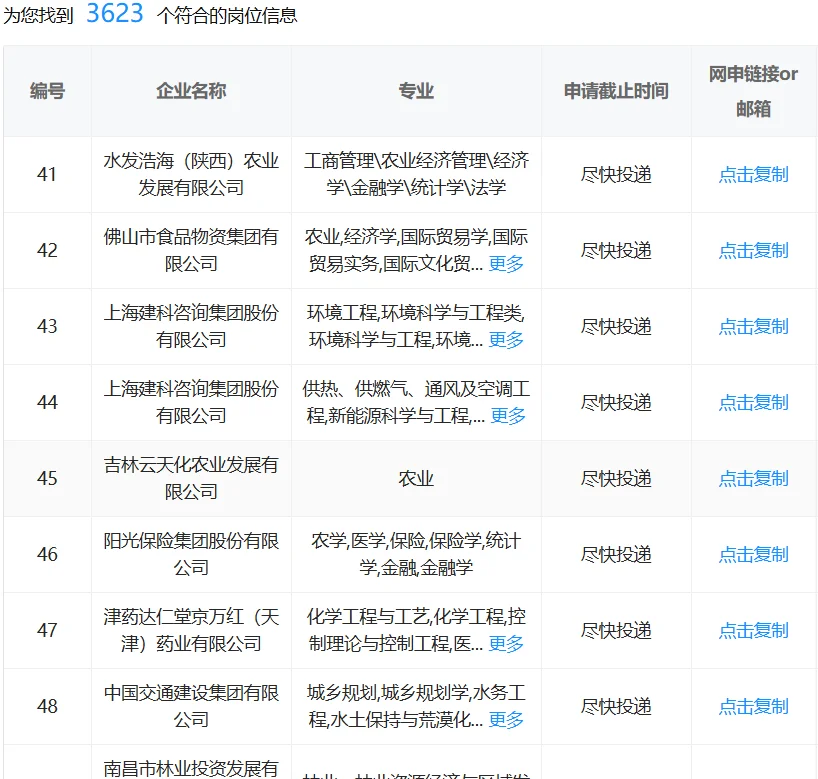The height and width of the screenshot is (779, 818).
Task: Click row number 46
Action: [47, 554]
